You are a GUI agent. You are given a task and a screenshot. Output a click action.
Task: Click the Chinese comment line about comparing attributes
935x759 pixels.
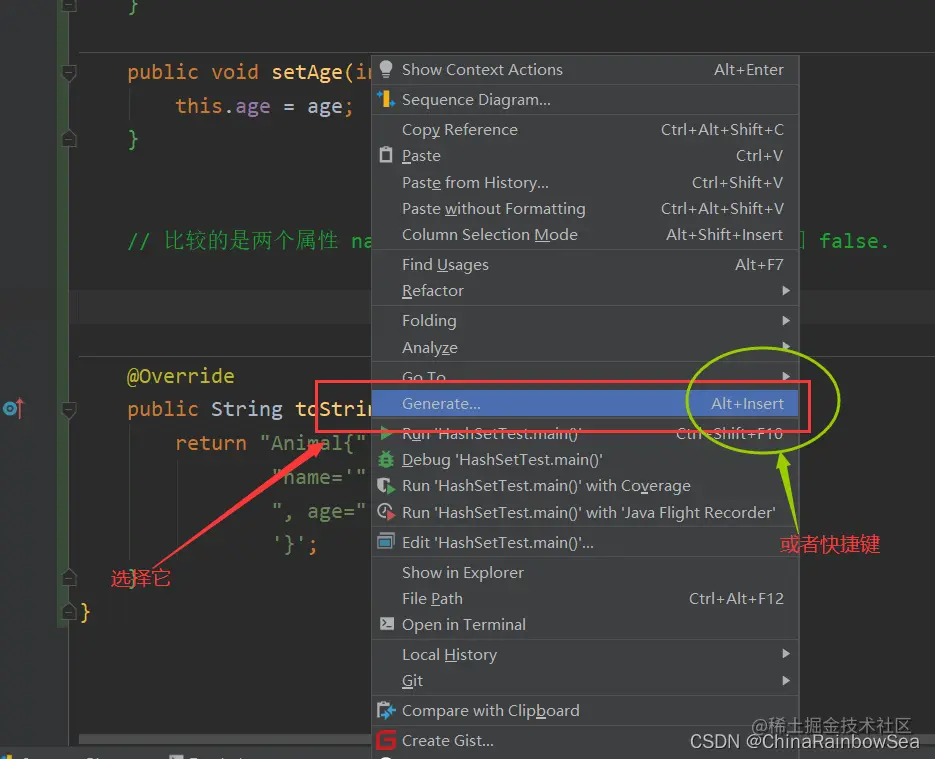[x=249, y=241]
